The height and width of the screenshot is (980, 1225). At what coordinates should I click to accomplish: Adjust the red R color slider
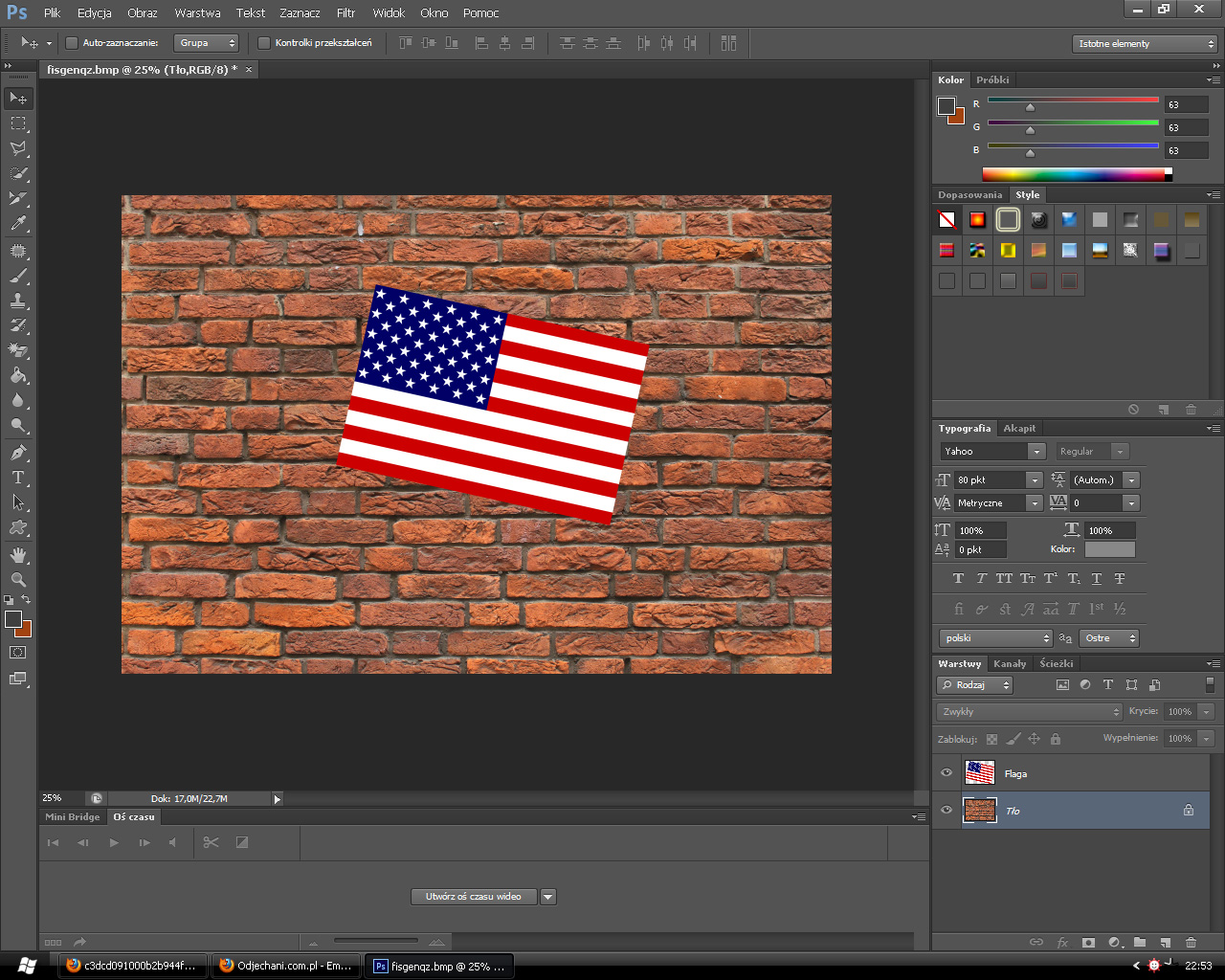[1030, 107]
